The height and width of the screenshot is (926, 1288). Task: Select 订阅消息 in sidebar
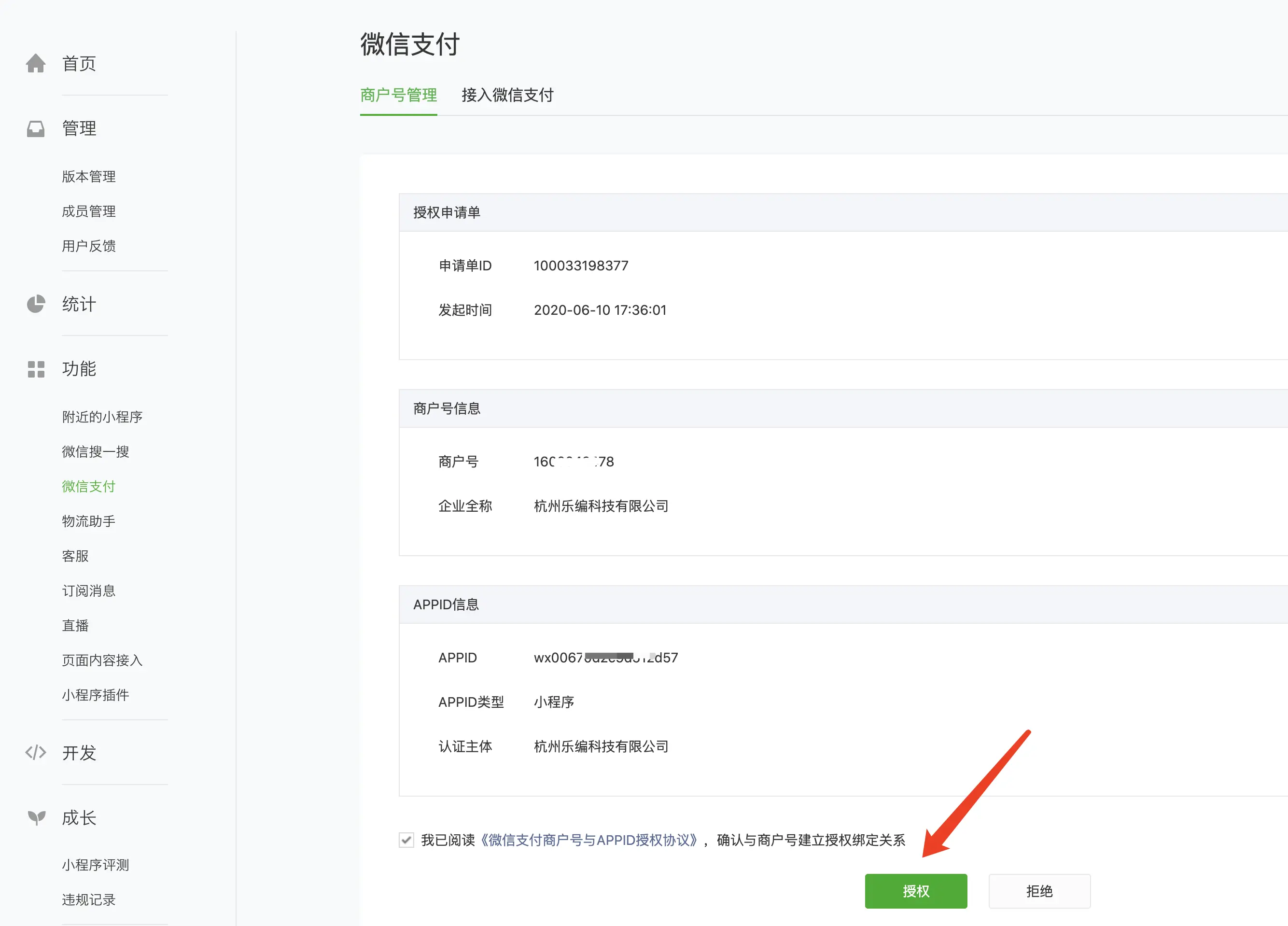point(89,591)
